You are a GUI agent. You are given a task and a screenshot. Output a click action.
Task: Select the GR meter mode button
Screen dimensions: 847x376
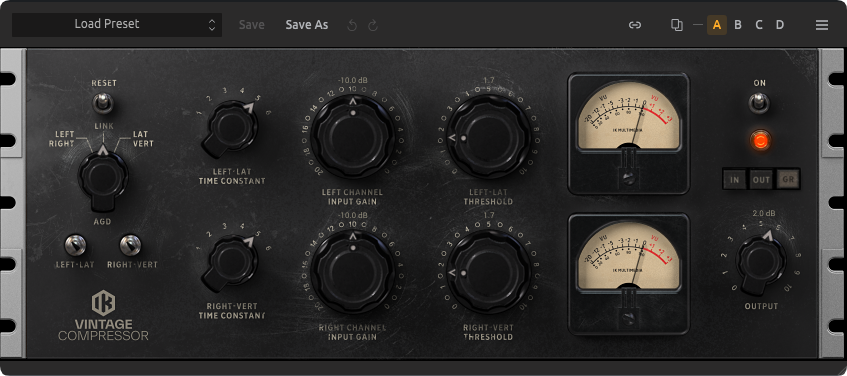(788, 180)
